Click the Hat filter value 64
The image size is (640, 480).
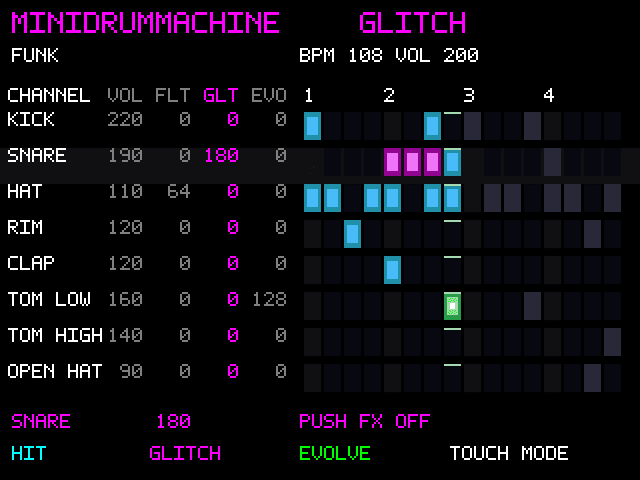click(179, 191)
